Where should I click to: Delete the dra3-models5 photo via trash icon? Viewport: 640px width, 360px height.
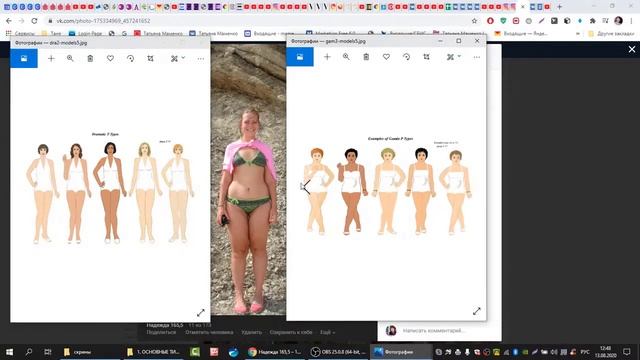click(90, 58)
